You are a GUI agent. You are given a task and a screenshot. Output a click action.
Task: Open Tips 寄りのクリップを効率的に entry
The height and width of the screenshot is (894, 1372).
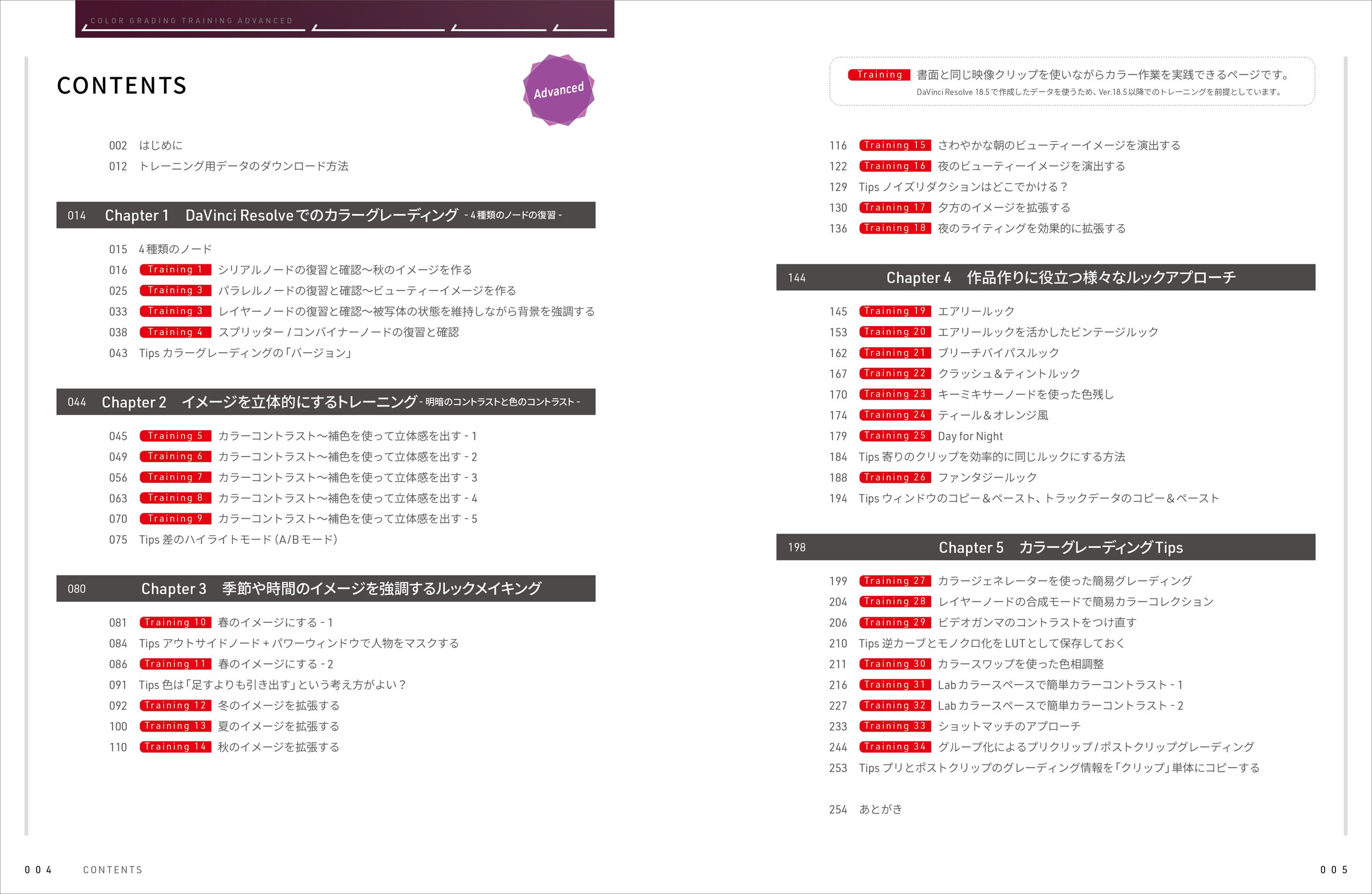[977, 457]
